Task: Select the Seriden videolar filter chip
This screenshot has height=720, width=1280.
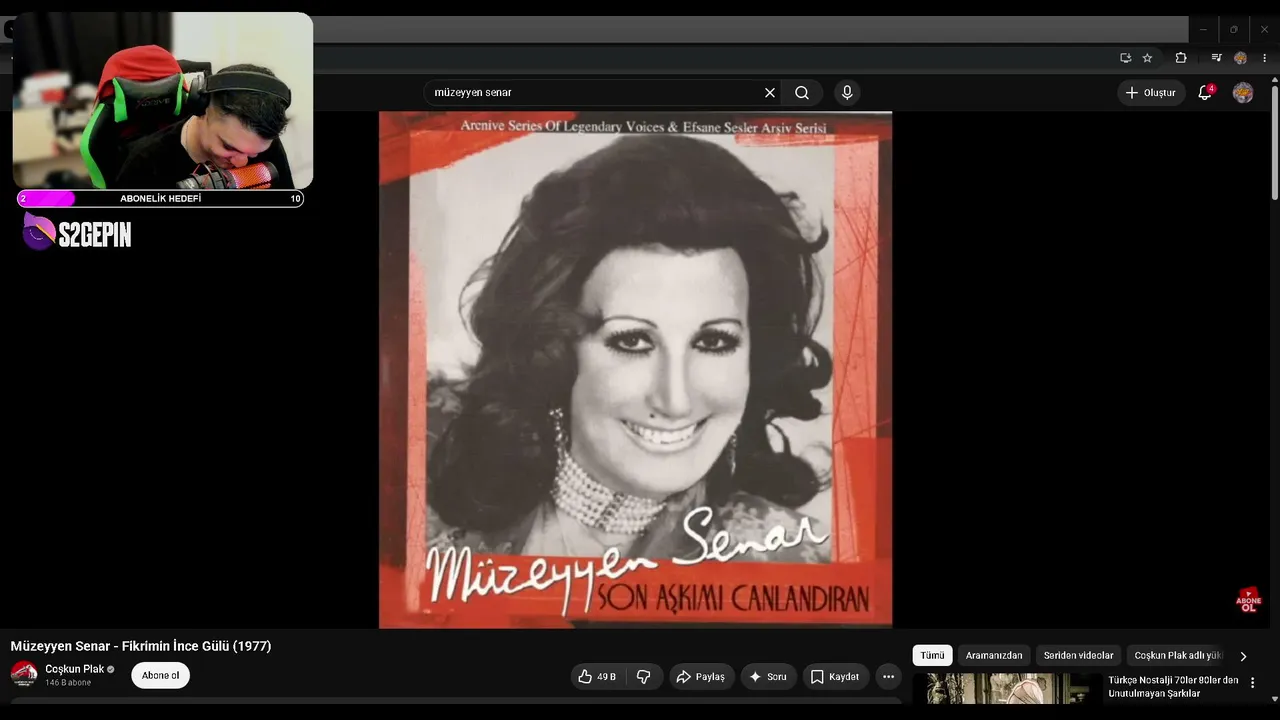Action: click(x=1078, y=655)
